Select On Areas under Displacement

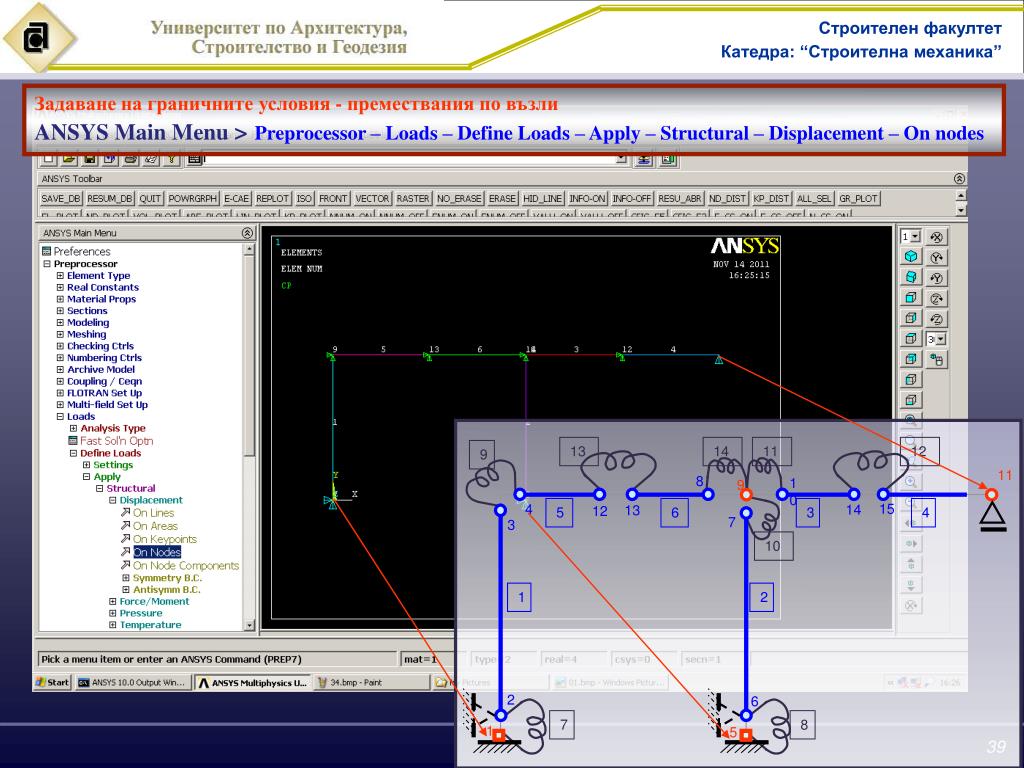(x=155, y=526)
